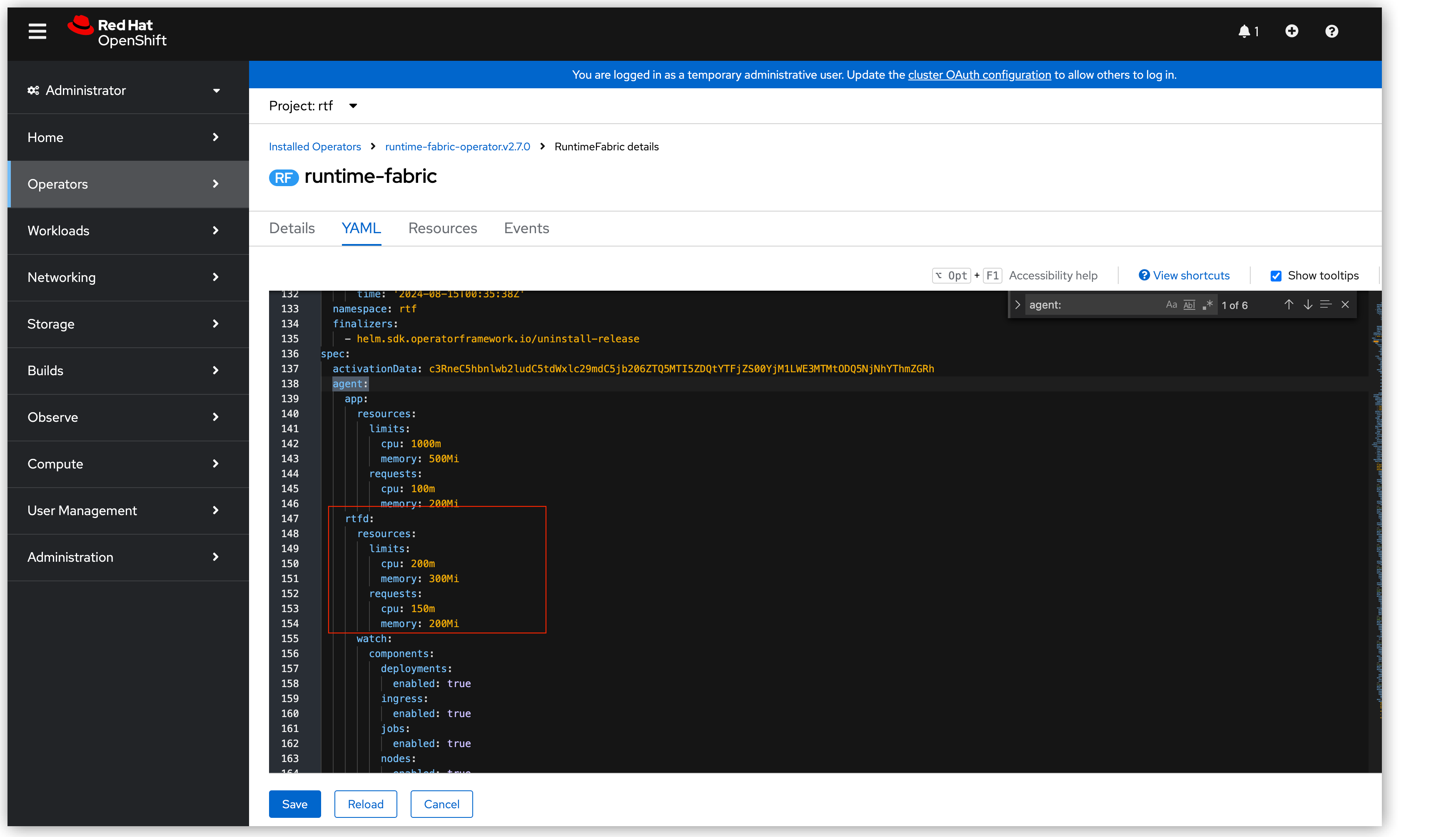
Task: Click the Save button
Action: pos(295,803)
